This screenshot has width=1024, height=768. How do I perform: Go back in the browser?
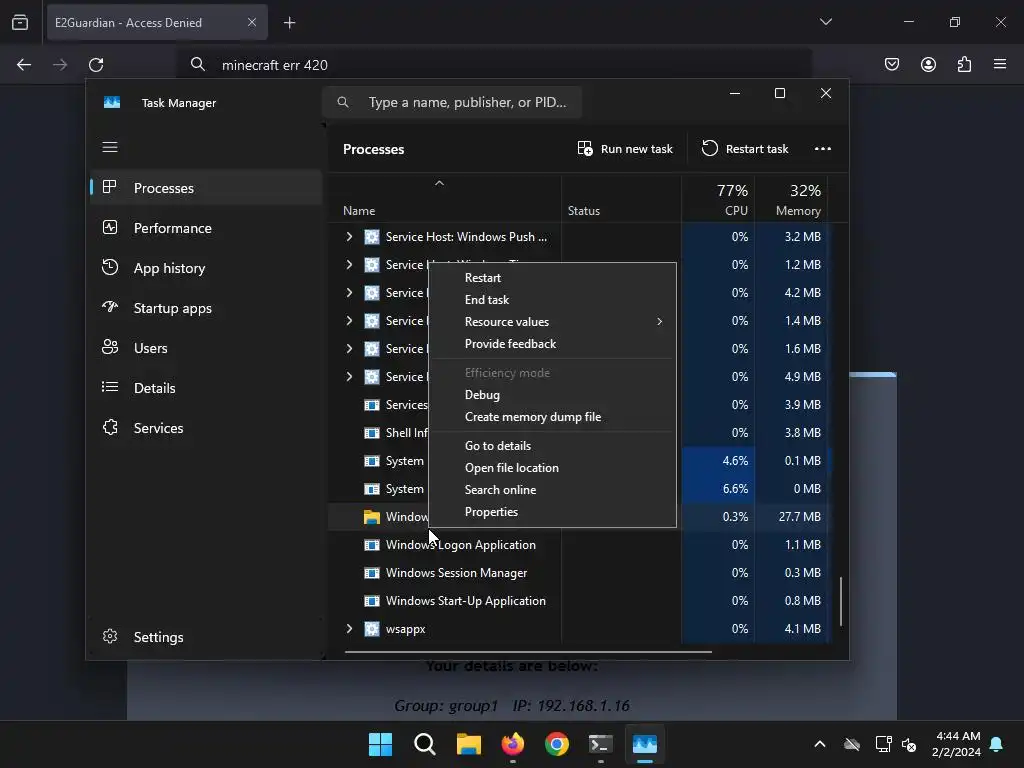(24, 65)
